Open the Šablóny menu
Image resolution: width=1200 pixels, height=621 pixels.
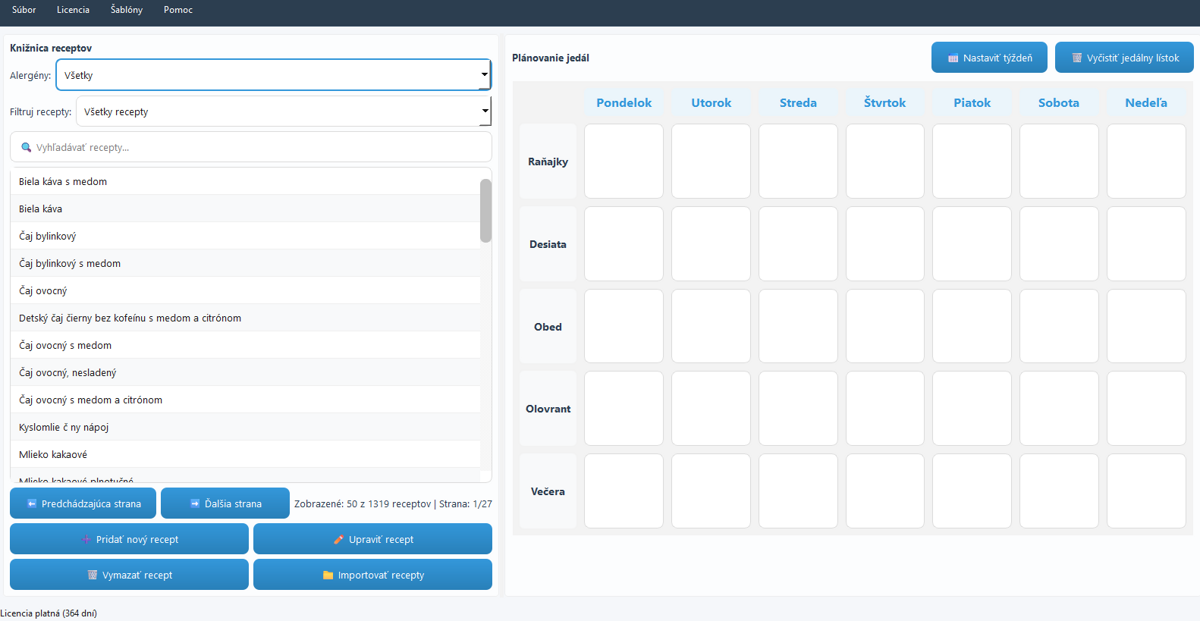point(126,10)
